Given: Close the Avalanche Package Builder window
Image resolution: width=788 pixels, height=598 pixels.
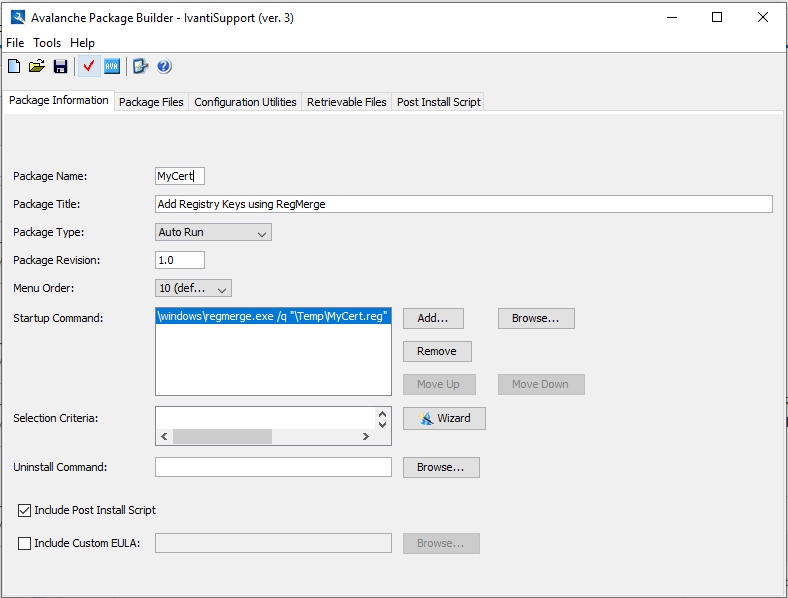Looking at the screenshot, I should coord(763,18).
